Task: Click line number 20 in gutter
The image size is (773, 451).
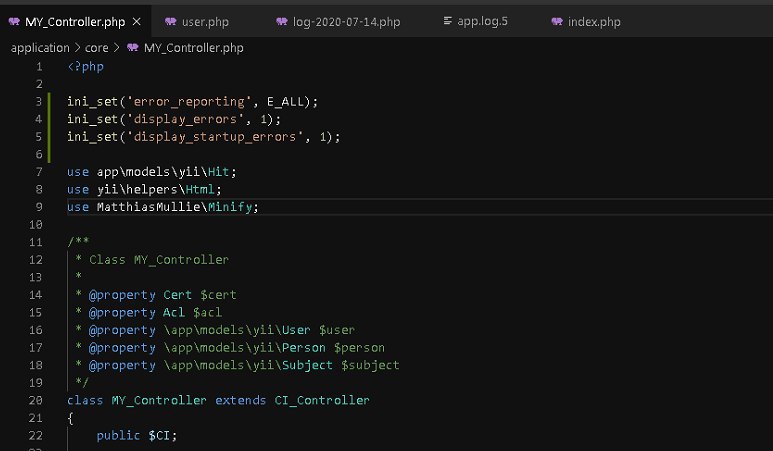Action: point(35,400)
